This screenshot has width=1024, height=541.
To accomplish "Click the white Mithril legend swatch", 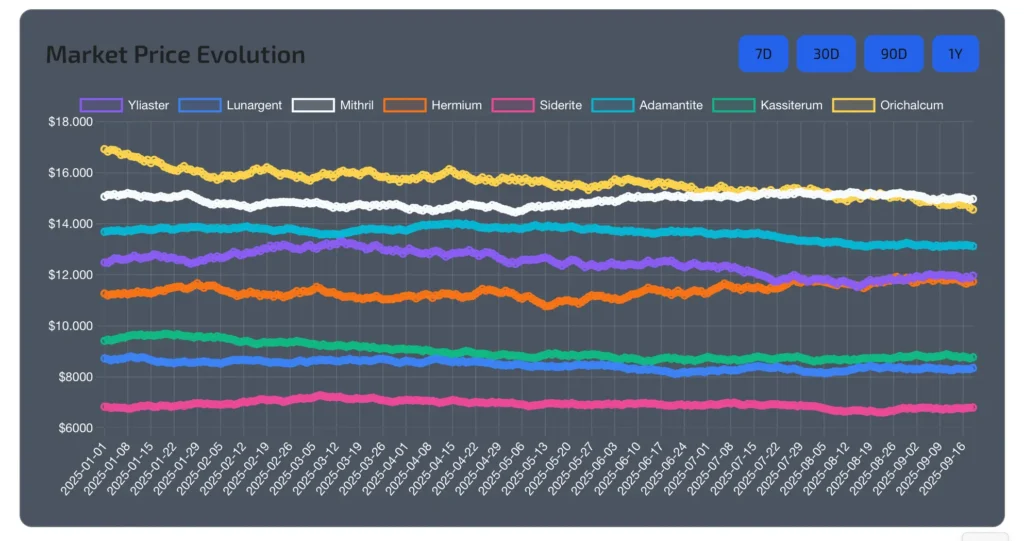I will (313, 105).
